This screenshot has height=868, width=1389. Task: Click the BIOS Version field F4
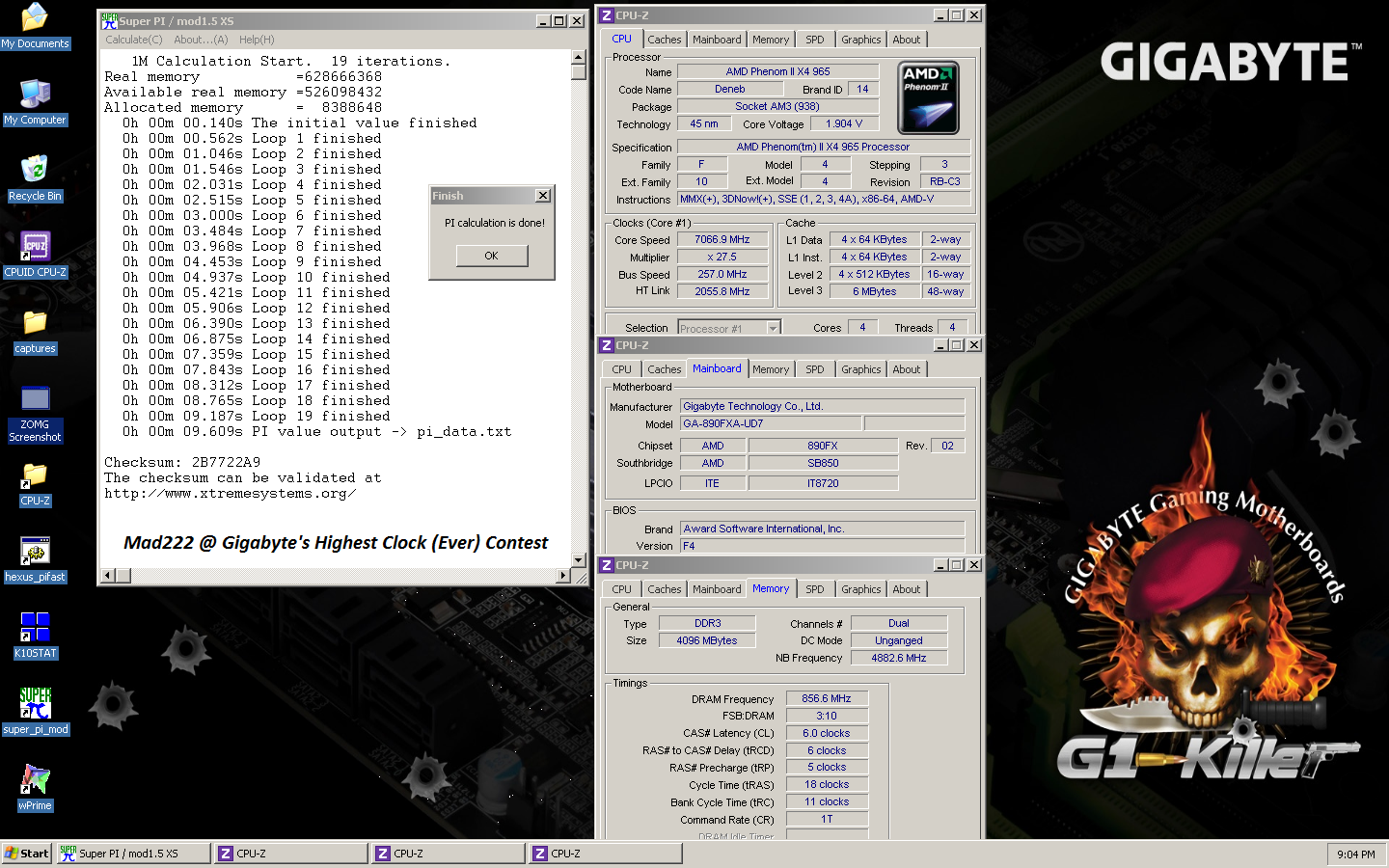click(x=822, y=546)
